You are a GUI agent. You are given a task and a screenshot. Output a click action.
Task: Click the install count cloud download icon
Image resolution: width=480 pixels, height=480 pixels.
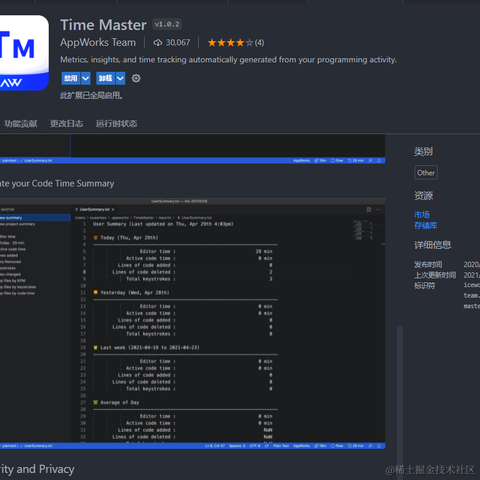tap(158, 43)
